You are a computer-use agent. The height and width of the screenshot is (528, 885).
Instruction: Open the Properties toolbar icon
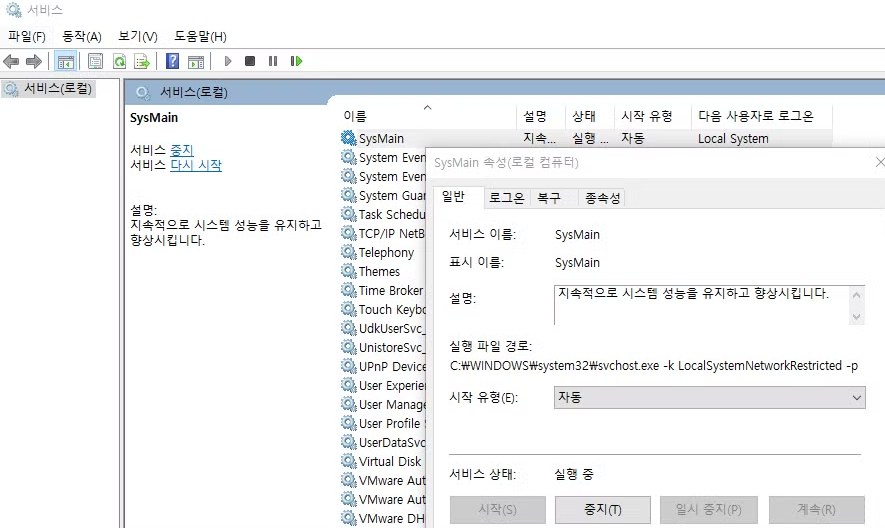point(95,61)
